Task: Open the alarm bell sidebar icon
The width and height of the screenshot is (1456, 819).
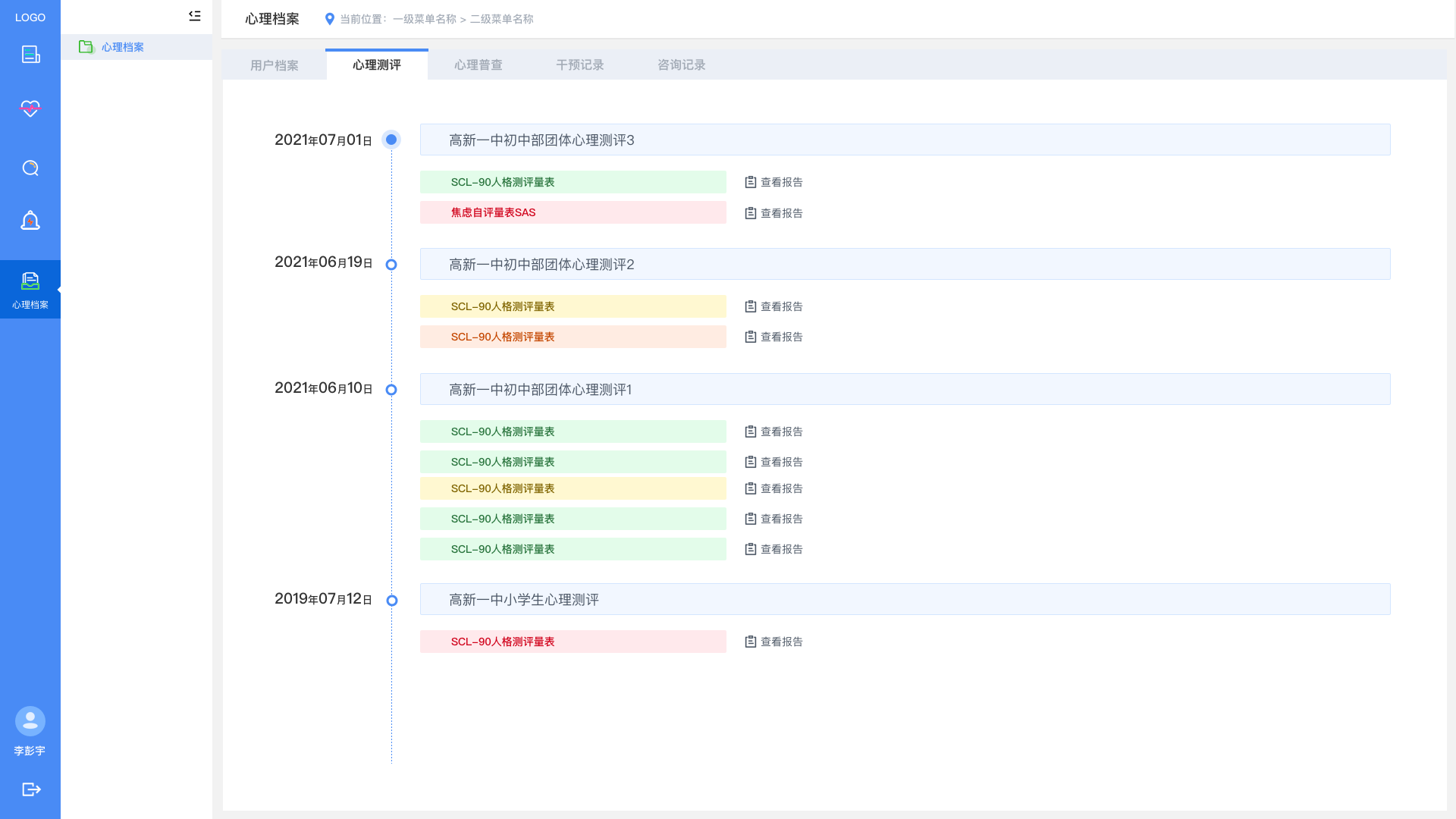Action: (30, 221)
